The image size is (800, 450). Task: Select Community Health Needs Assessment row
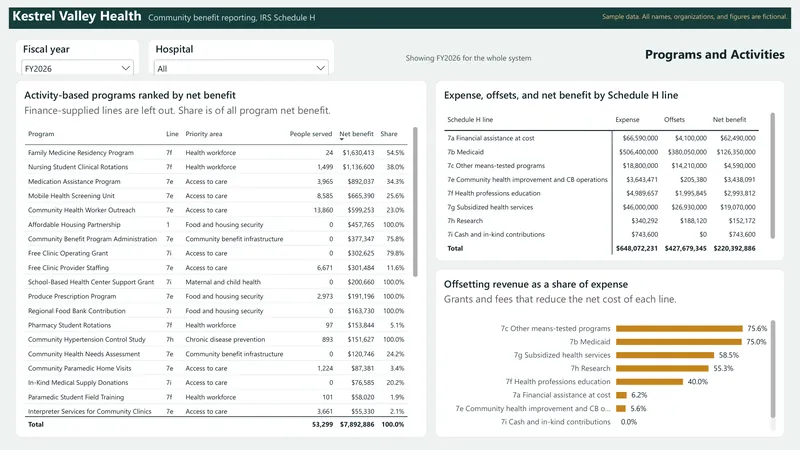point(217,354)
